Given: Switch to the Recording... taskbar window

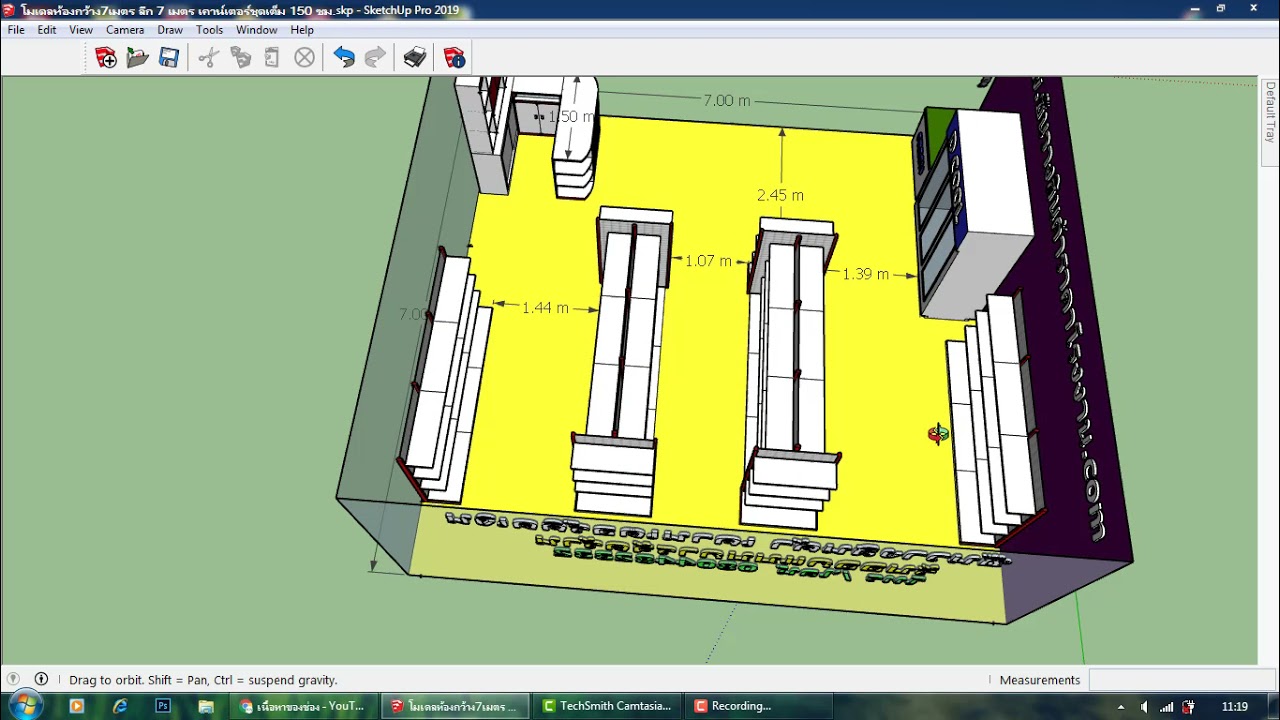Looking at the screenshot, I should [x=759, y=706].
